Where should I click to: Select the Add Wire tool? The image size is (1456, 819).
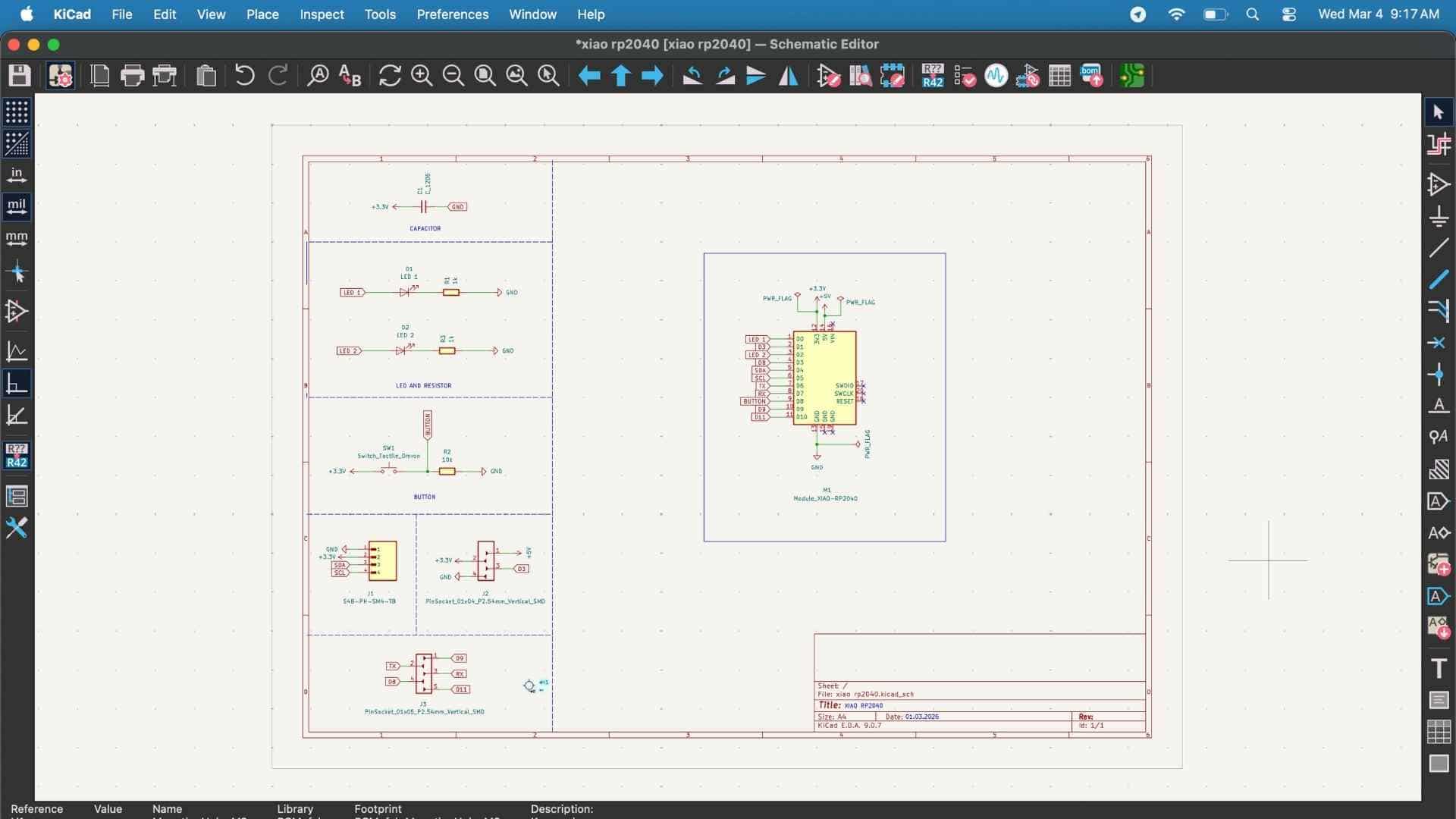click(x=1439, y=248)
